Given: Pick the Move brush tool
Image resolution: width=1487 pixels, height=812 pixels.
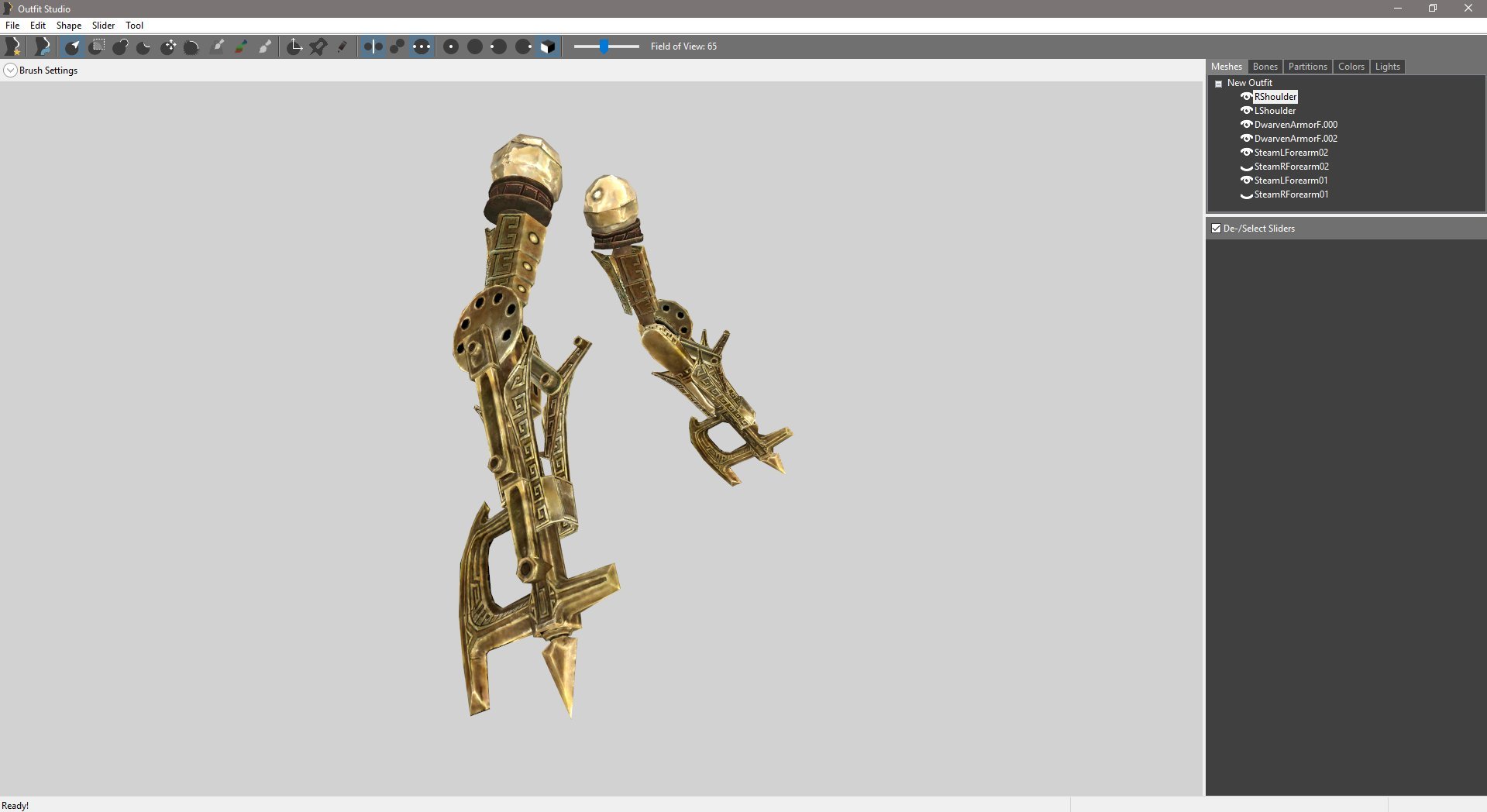Looking at the screenshot, I should point(168,47).
